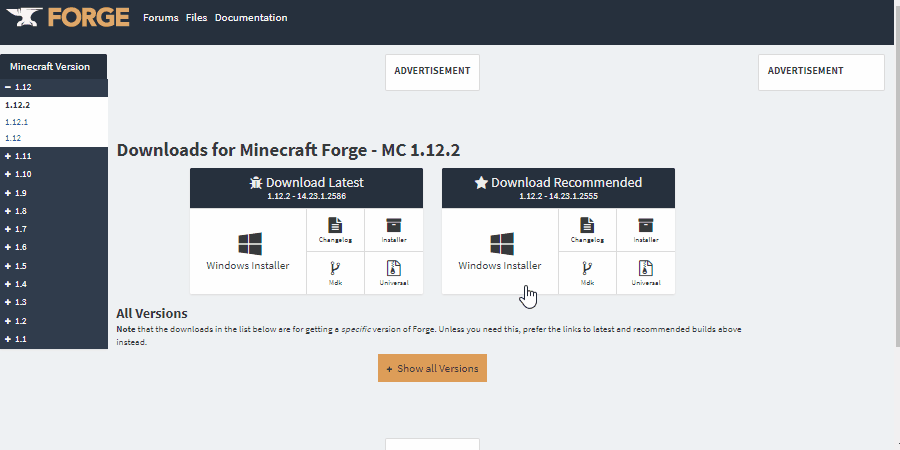900x450 pixels.
Task: Expand the 1.9 version group
Action: [x=54, y=193]
